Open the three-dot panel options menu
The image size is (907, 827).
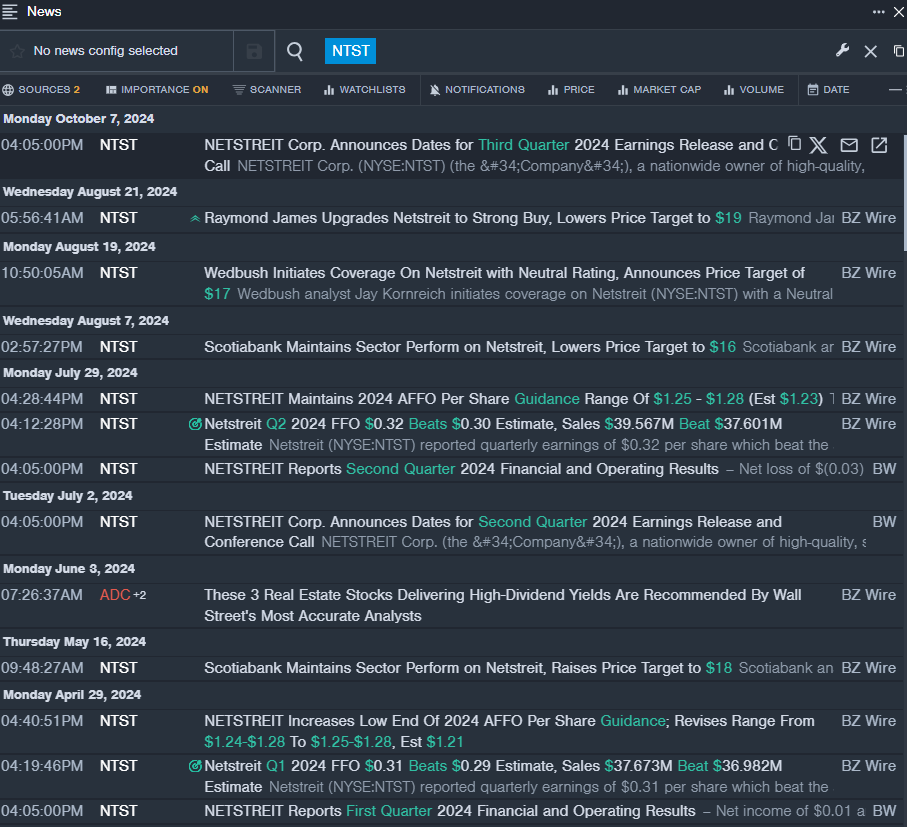[878, 12]
